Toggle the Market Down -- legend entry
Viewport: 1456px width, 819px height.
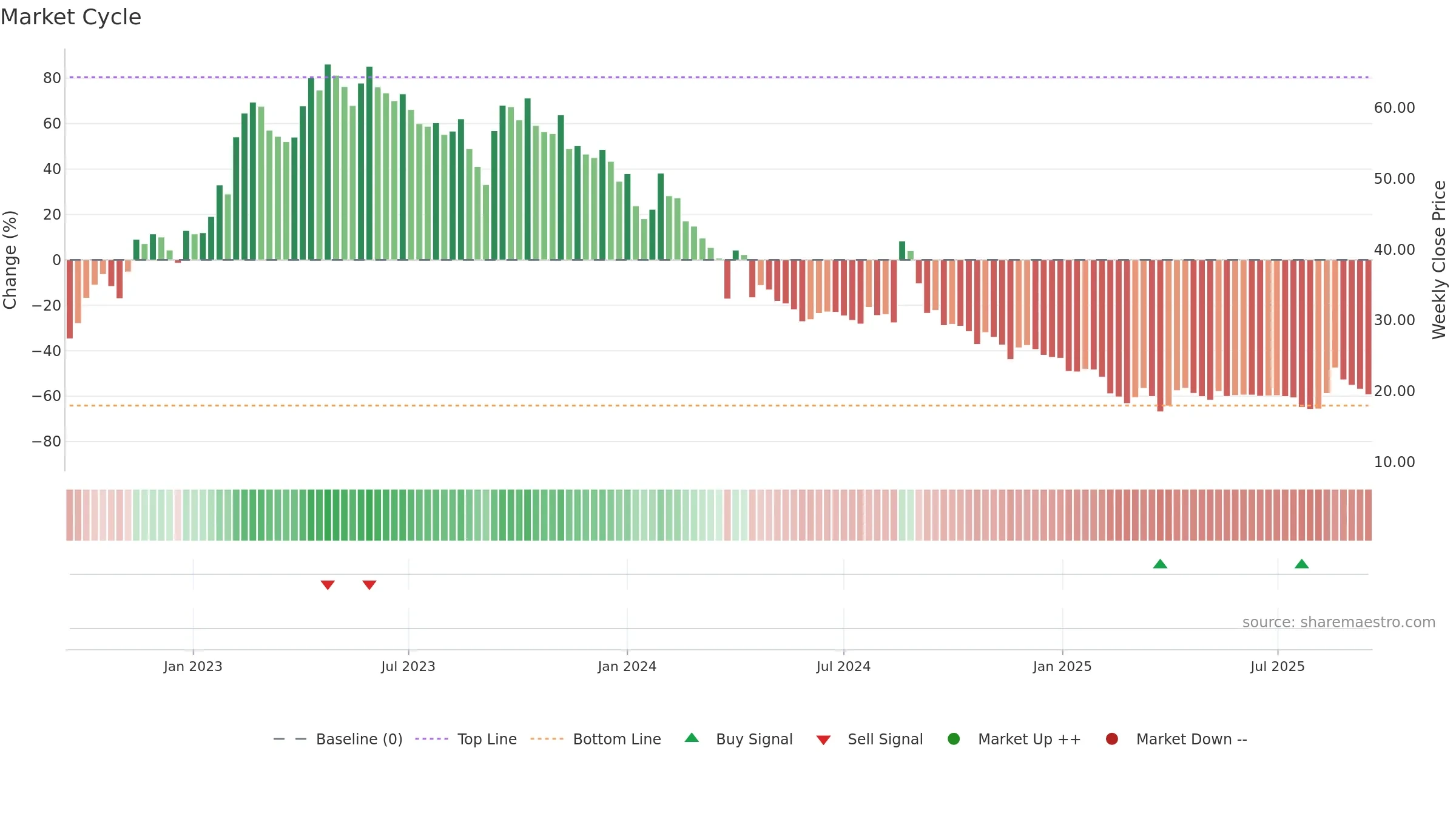[x=1176, y=739]
